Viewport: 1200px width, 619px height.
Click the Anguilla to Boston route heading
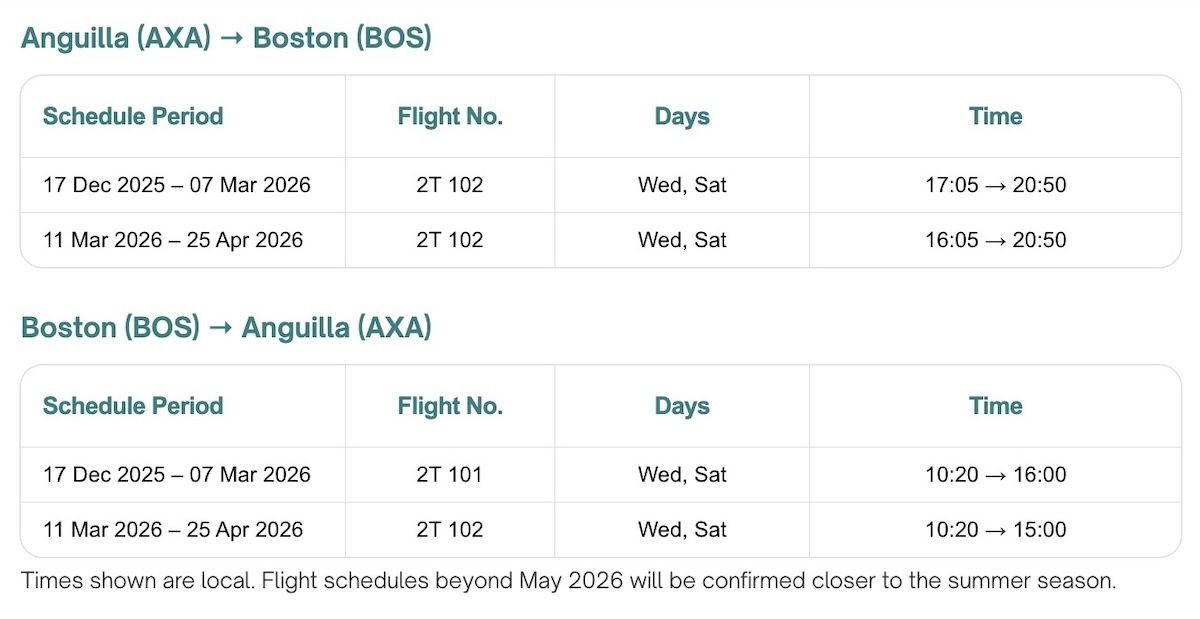point(226,38)
